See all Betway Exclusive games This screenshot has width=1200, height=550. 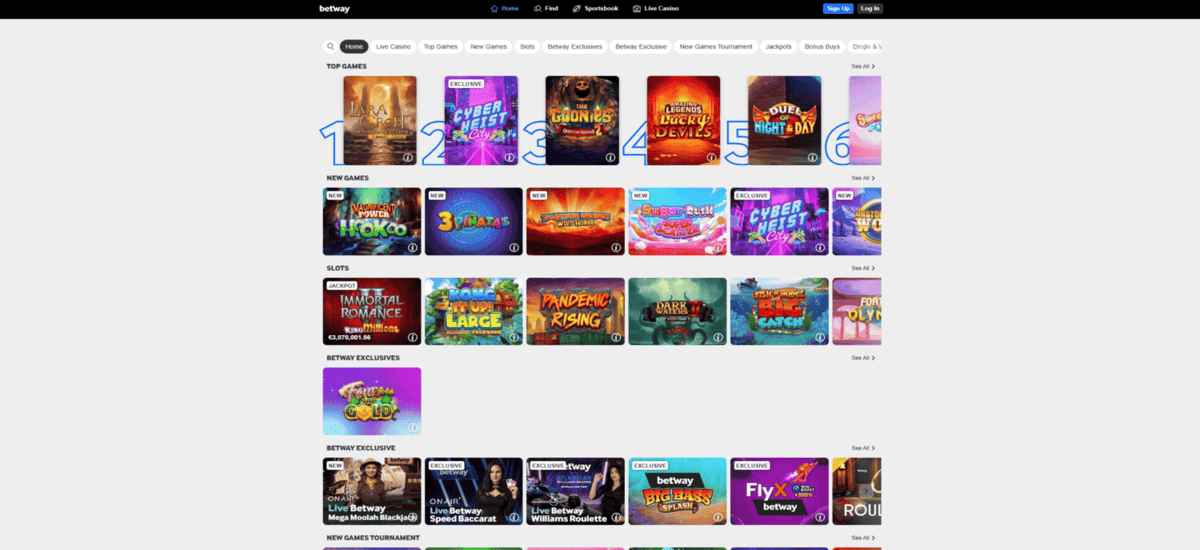point(863,448)
